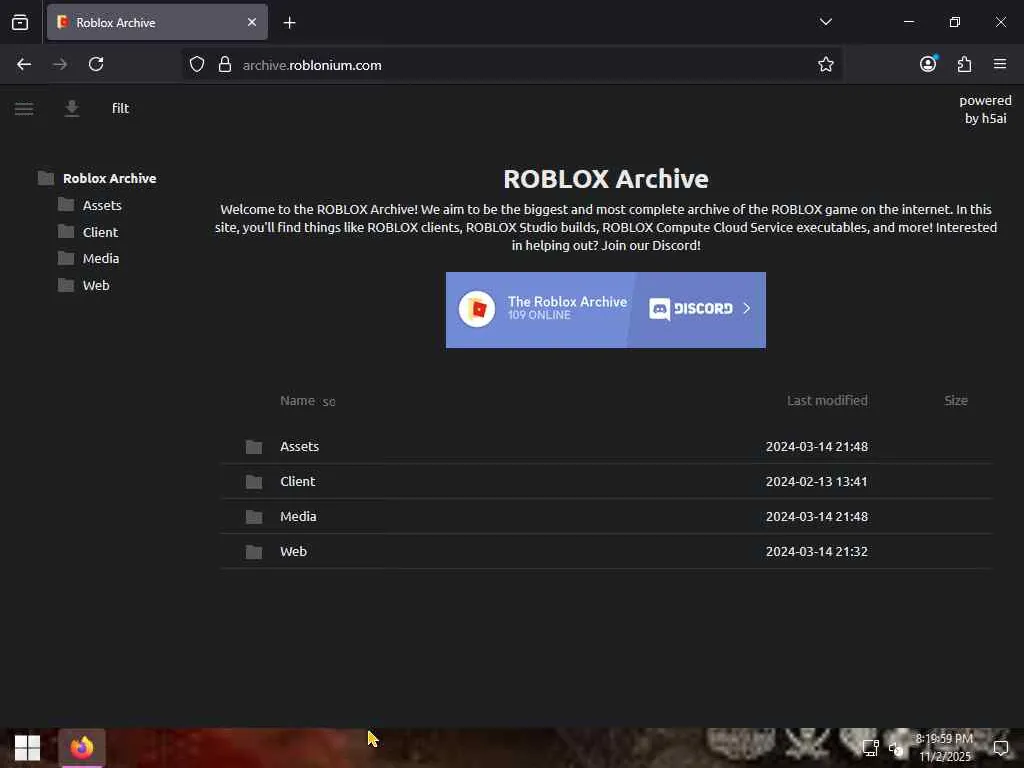
Task: Sort listing by Size column
Action: click(955, 400)
